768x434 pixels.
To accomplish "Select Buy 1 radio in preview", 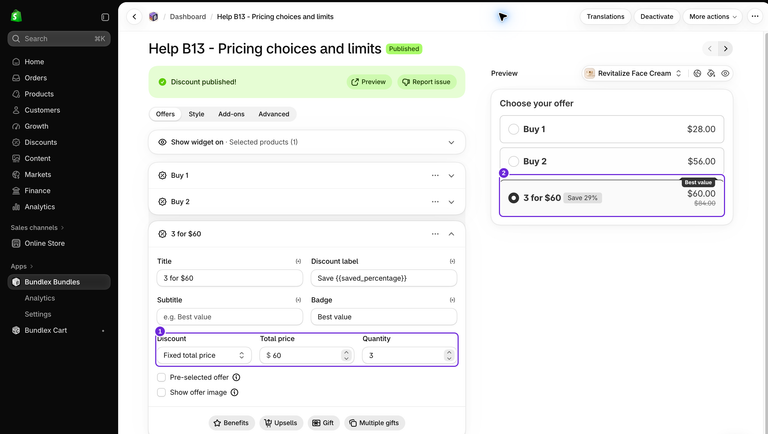I will click(x=513, y=129).
